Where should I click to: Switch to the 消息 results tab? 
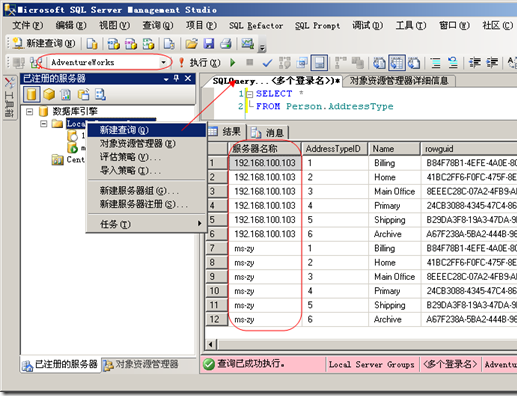click(268, 133)
